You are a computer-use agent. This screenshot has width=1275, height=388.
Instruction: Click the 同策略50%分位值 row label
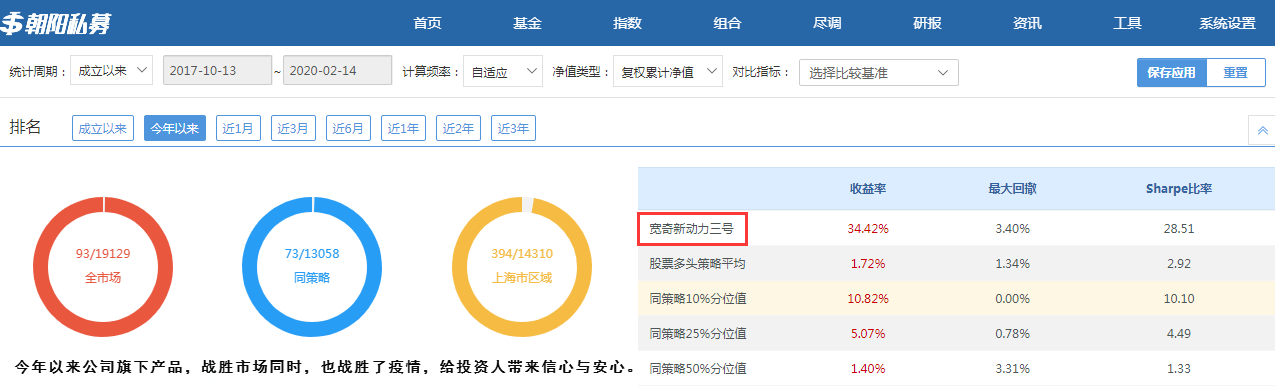(x=698, y=368)
